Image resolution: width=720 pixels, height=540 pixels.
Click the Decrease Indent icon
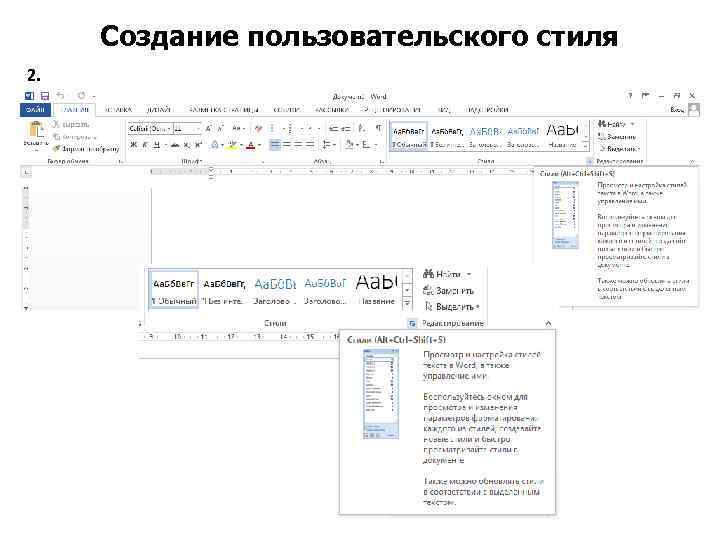pyautogui.click(x=334, y=129)
